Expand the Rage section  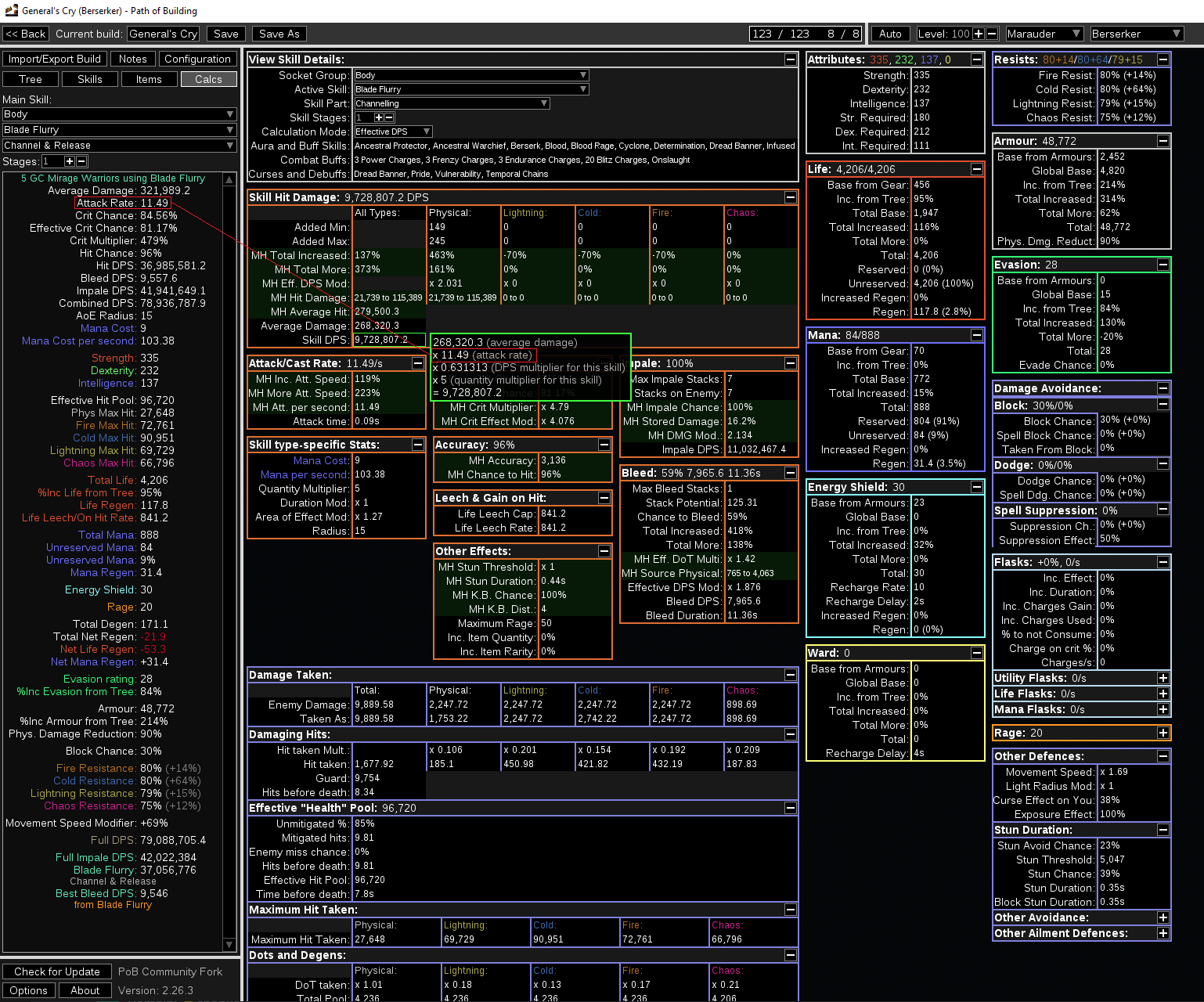[x=1163, y=733]
